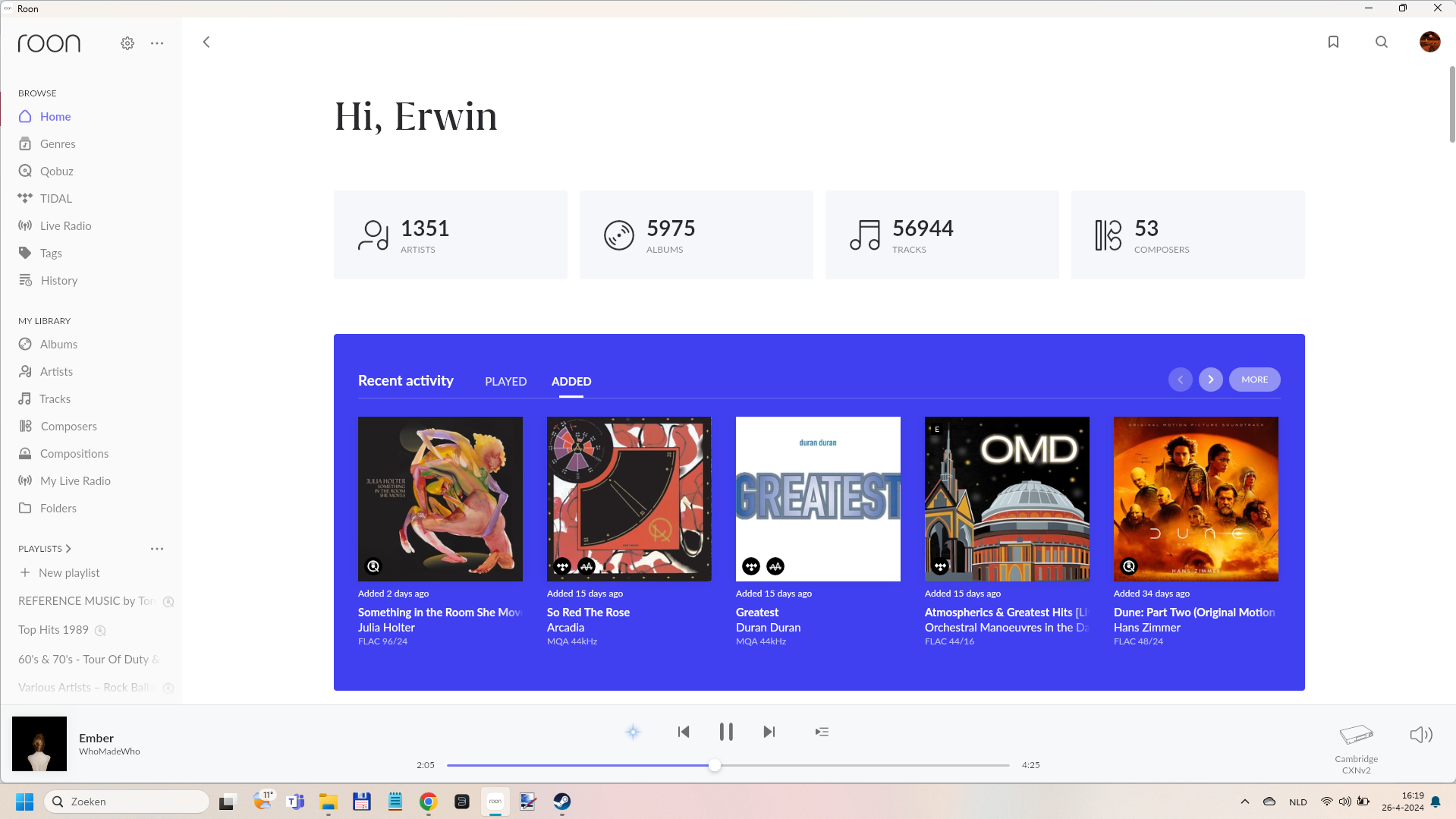Open the play queue icon
Image resolution: width=1456 pixels, height=819 pixels.
(822, 732)
